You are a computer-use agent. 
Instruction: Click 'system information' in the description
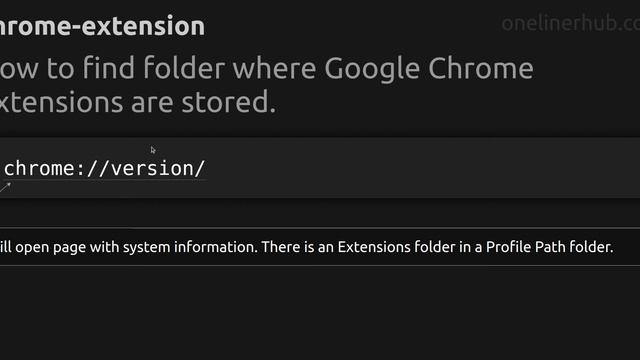pos(190,247)
